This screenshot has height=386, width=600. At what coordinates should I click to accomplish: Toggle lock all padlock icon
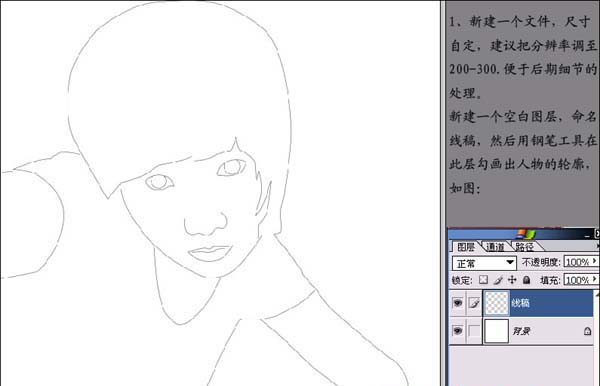[527, 280]
